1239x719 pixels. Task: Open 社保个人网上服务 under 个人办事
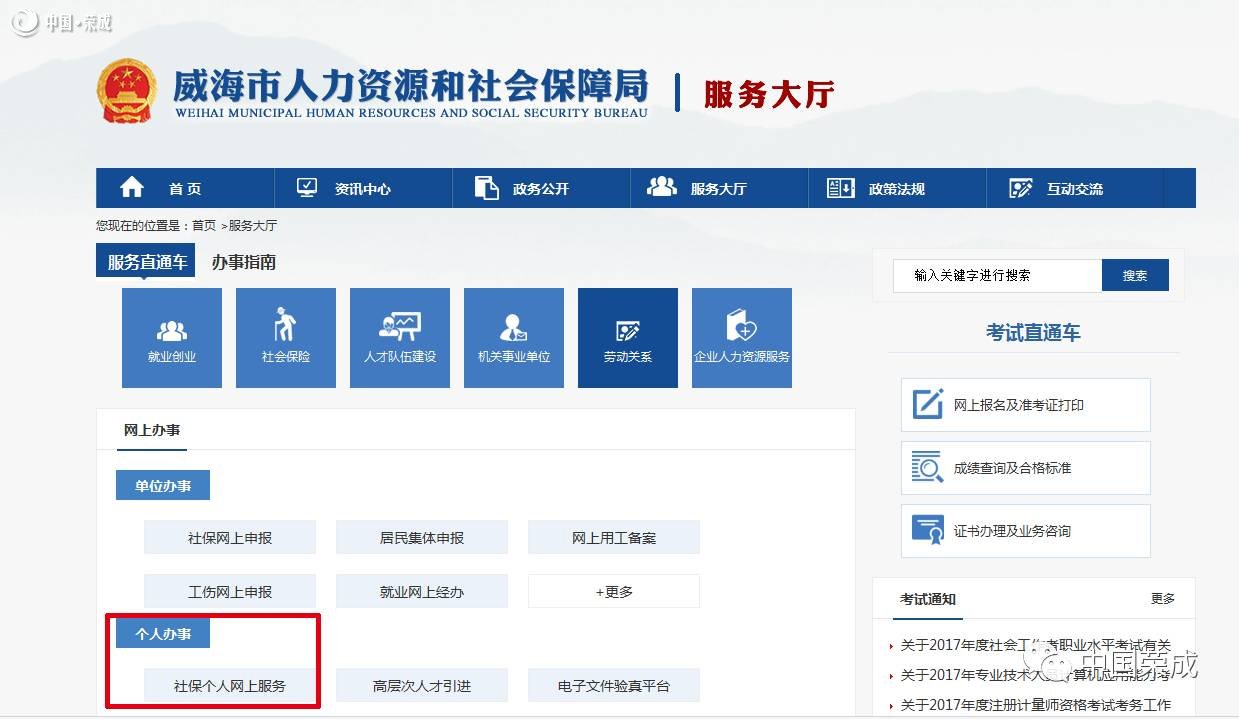point(230,686)
